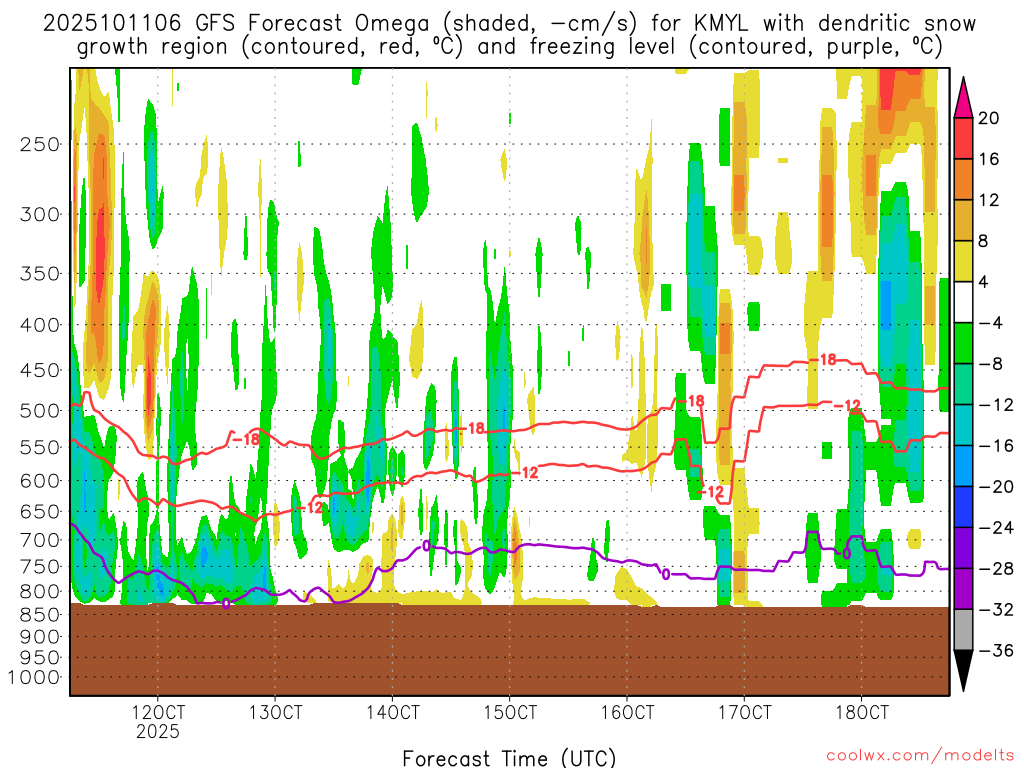Click the 900 pressure level label
The width and height of the screenshot is (1024, 768).
40,637
